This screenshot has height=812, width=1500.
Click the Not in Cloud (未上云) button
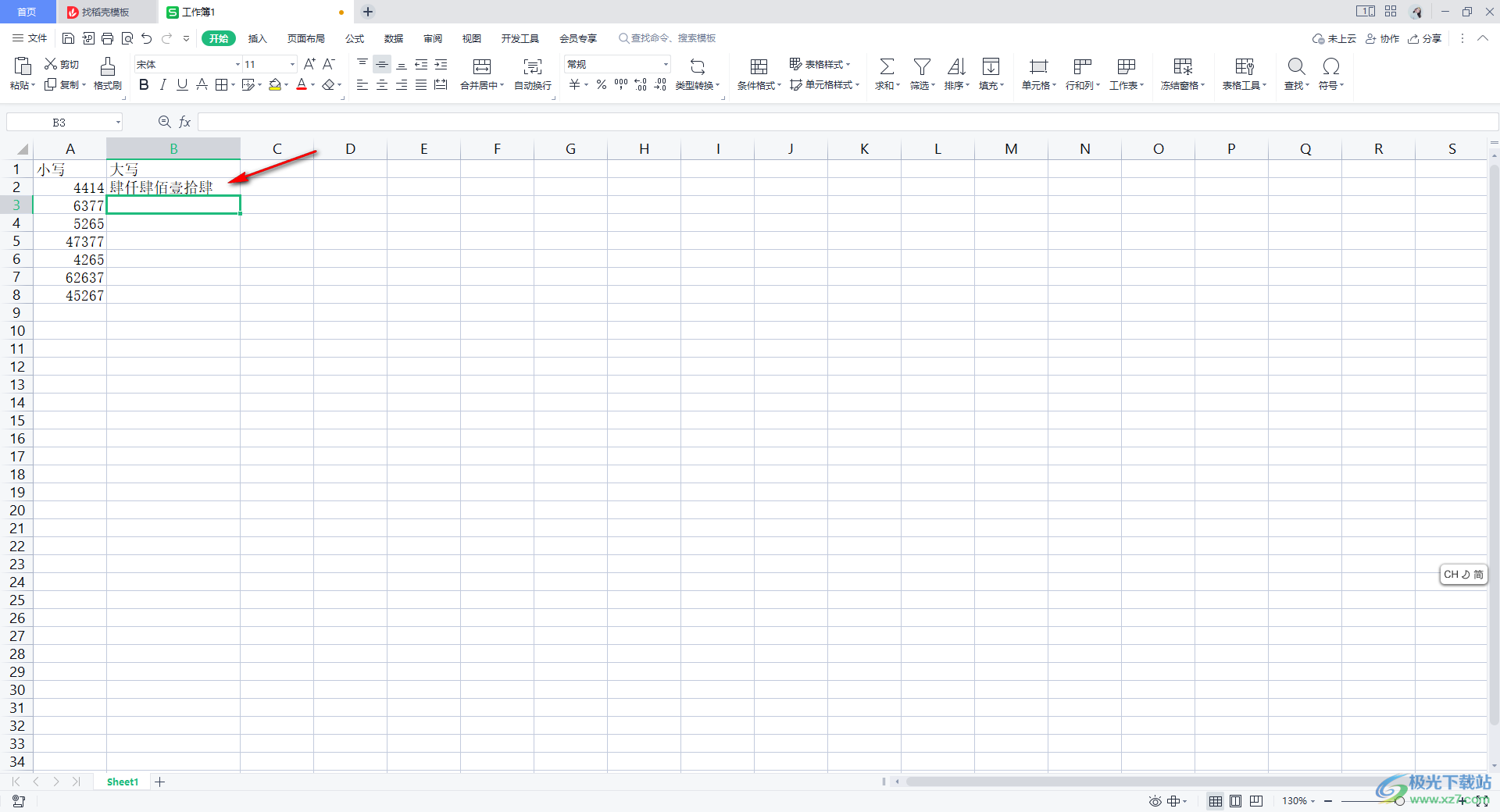[x=1334, y=38]
